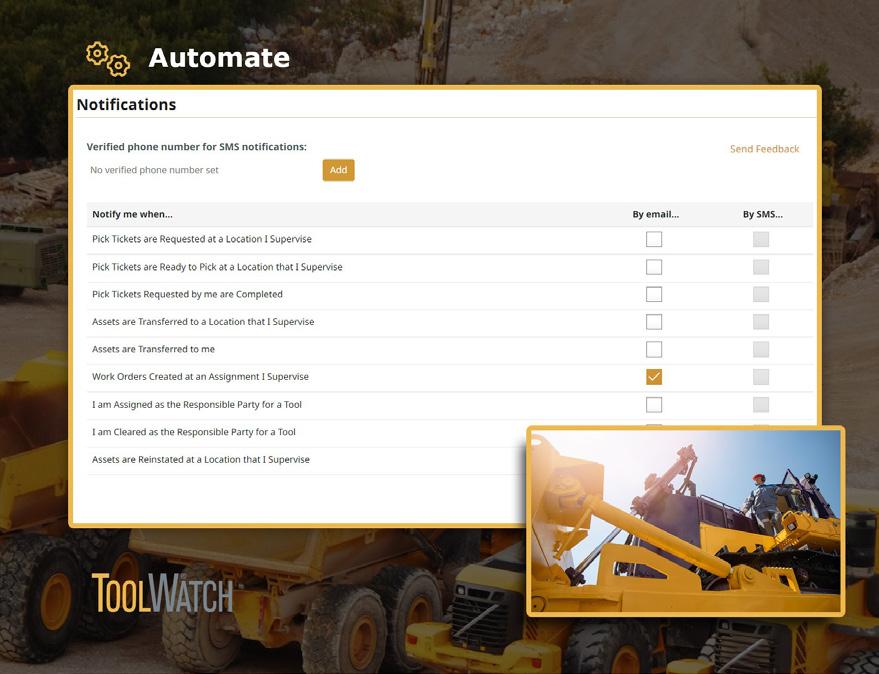This screenshot has height=674, width=879.
Task: Enable email for Pick Tickets Ready to Pick
Action: [x=654, y=267]
